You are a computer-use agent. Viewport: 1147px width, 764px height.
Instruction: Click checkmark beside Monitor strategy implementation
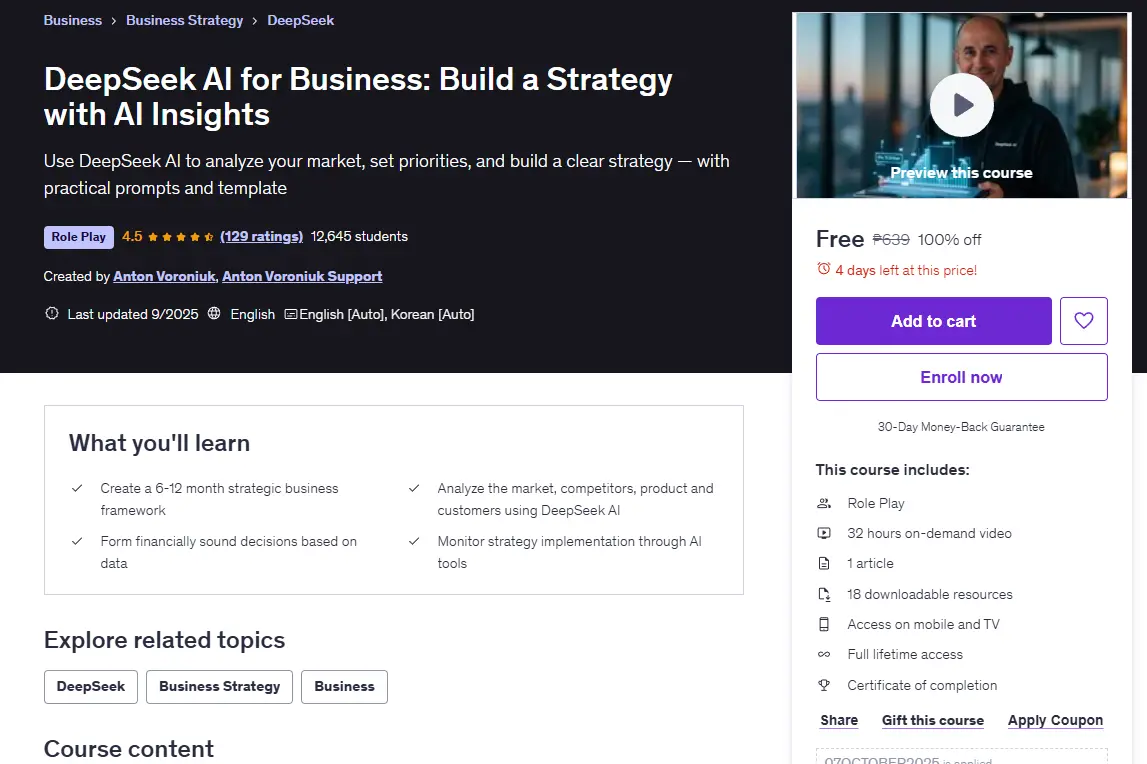coord(414,542)
